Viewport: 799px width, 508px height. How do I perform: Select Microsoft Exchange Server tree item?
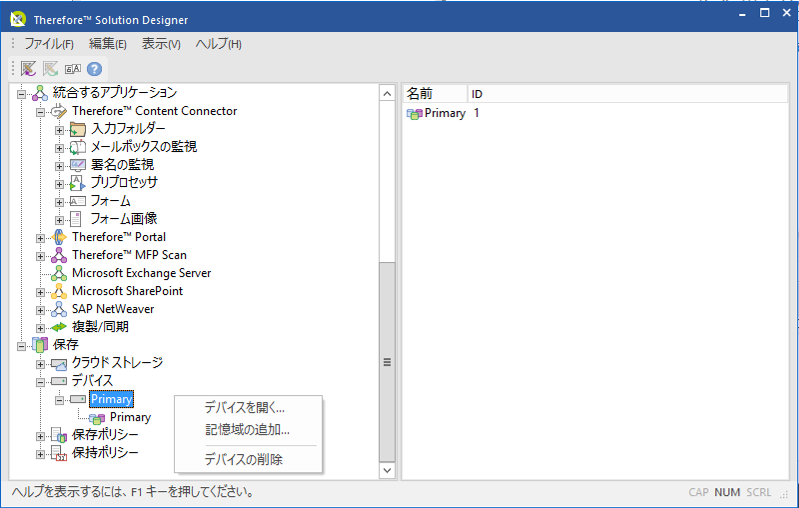click(x=142, y=273)
